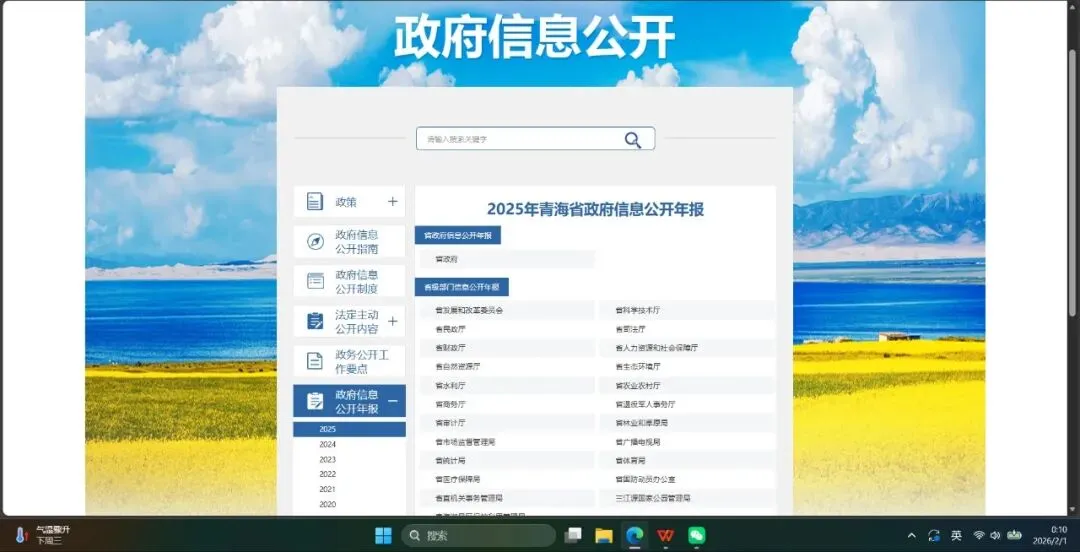Image resolution: width=1080 pixels, height=552 pixels.
Task: Open 三江源国家公园管理局 report link
Action: coord(653,498)
